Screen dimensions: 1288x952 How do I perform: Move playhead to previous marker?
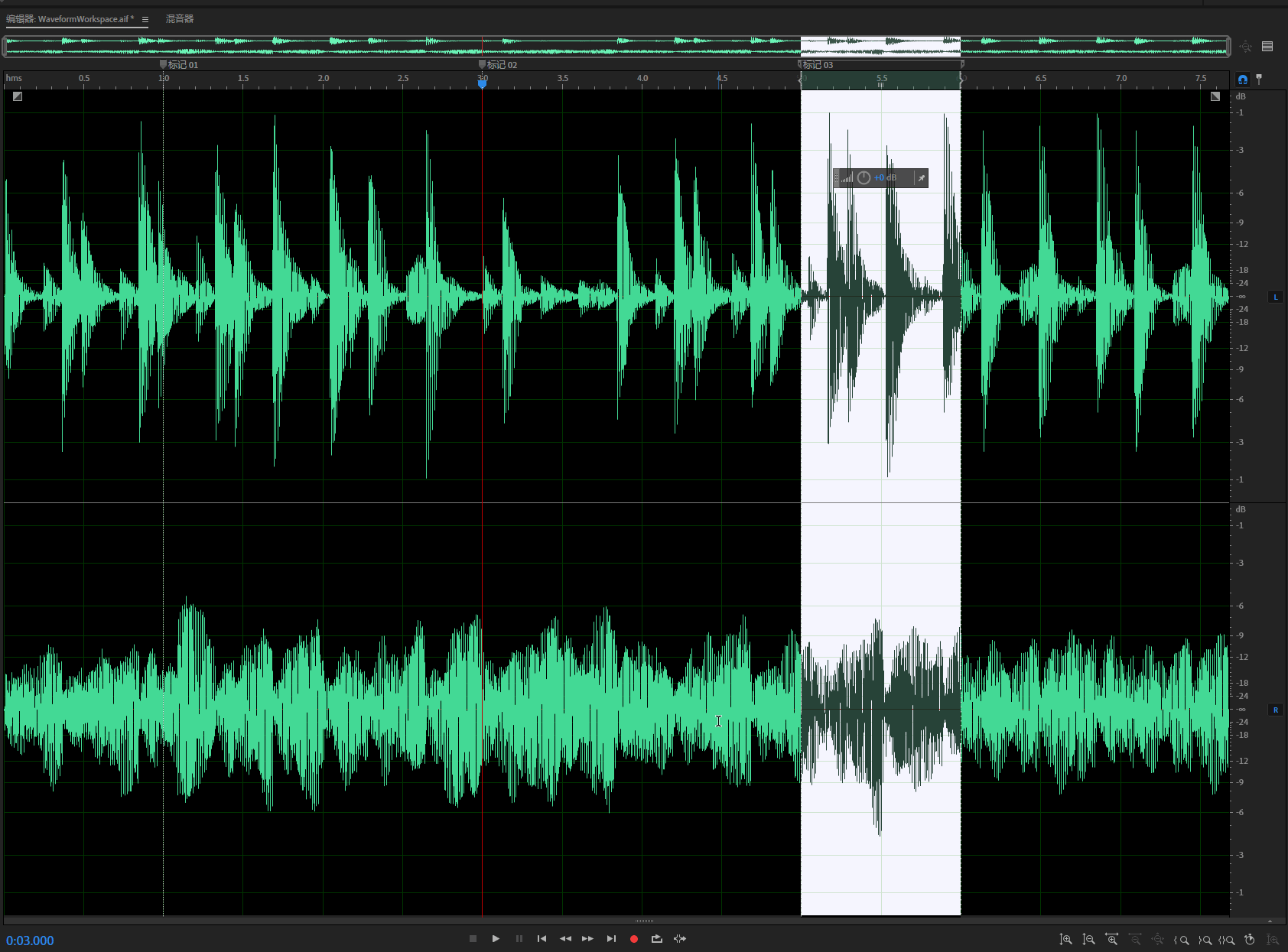pyautogui.click(x=542, y=939)
